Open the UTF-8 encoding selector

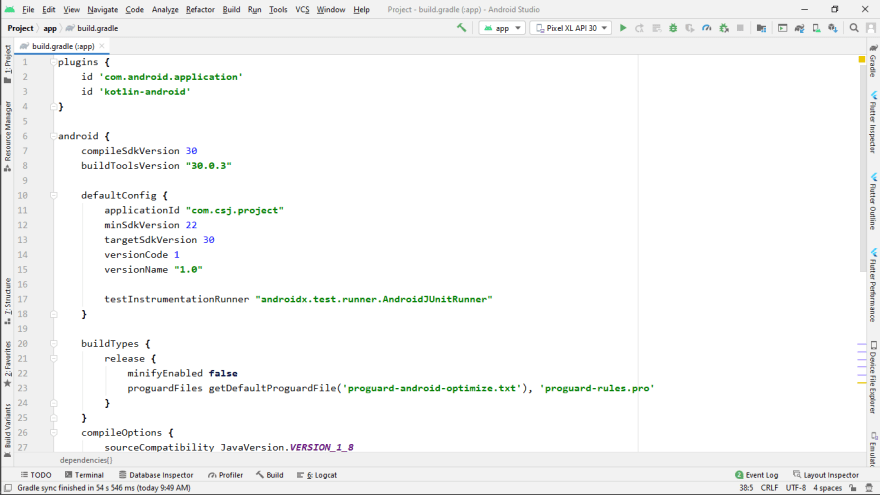(796, 488)
